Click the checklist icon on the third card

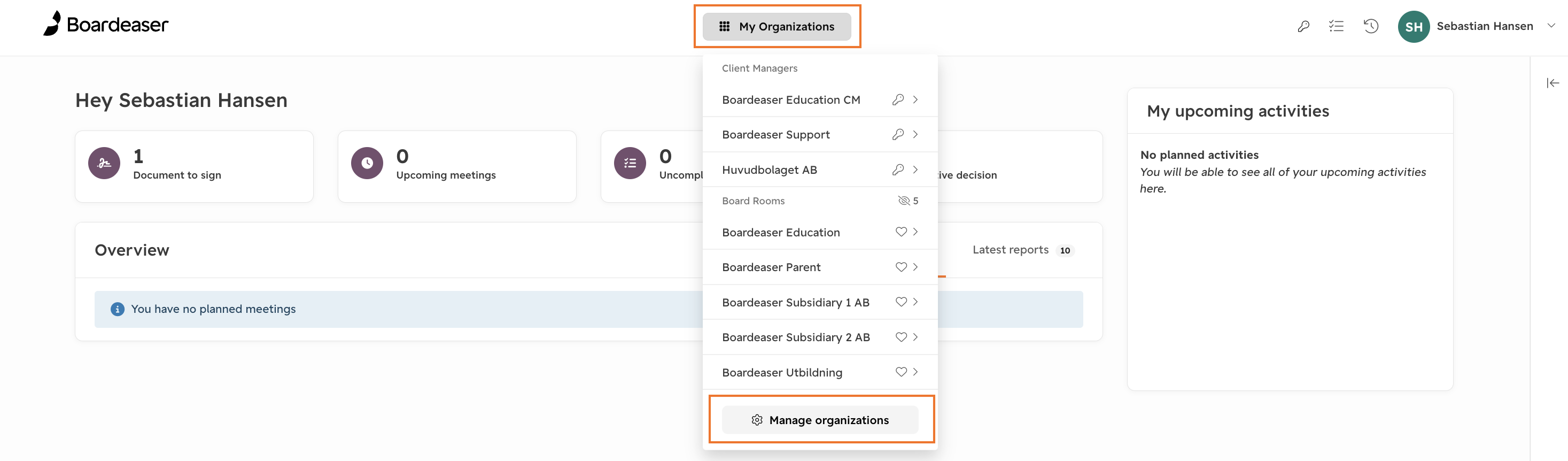coord(630,163)
